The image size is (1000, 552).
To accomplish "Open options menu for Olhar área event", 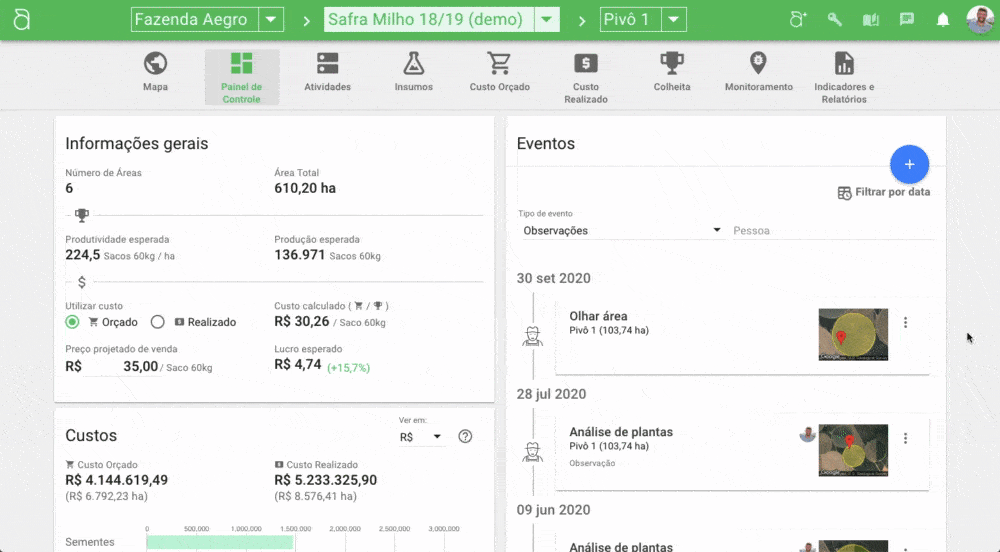I will pos(906,323).
